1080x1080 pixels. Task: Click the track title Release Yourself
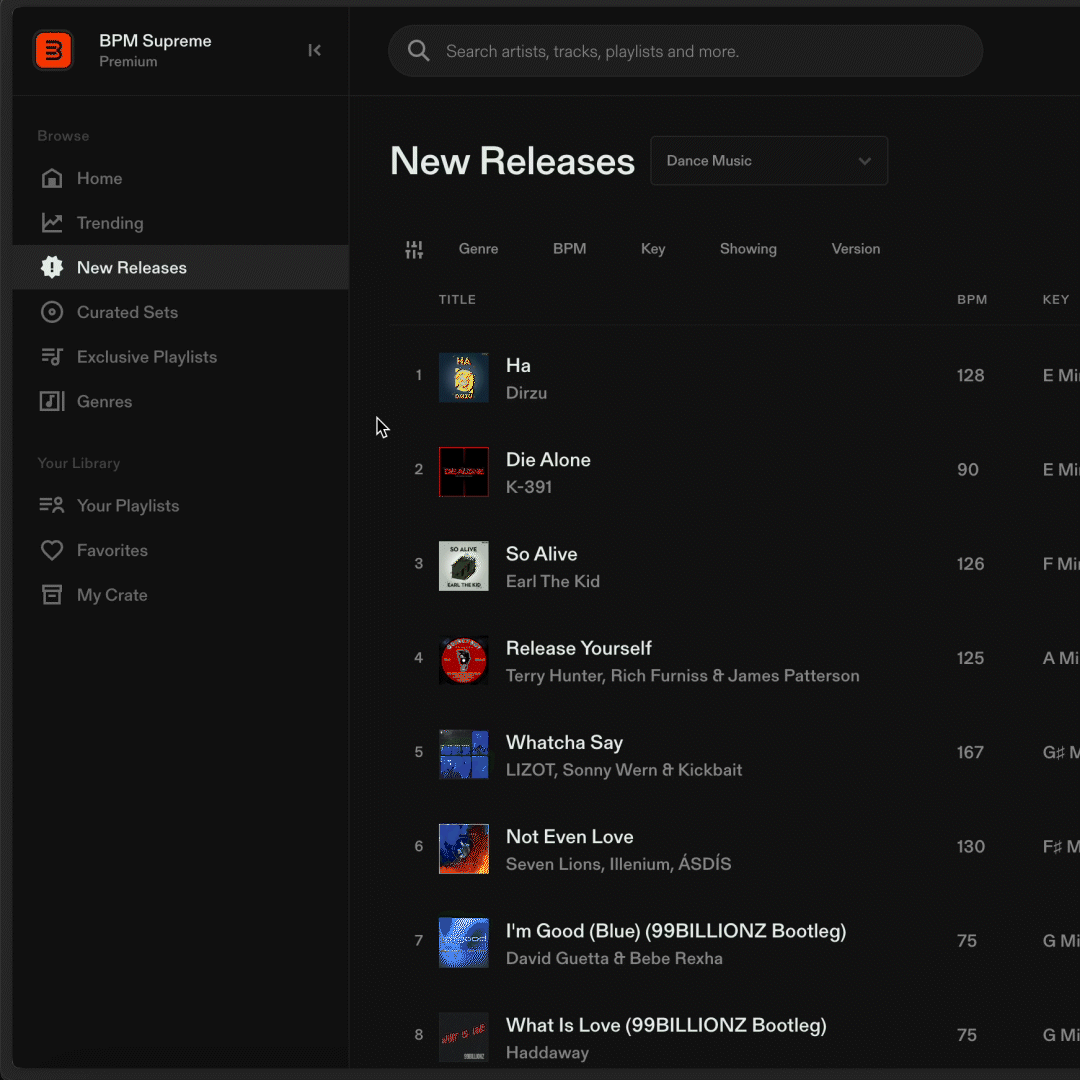pyautogui.click(x=579, y=649)
